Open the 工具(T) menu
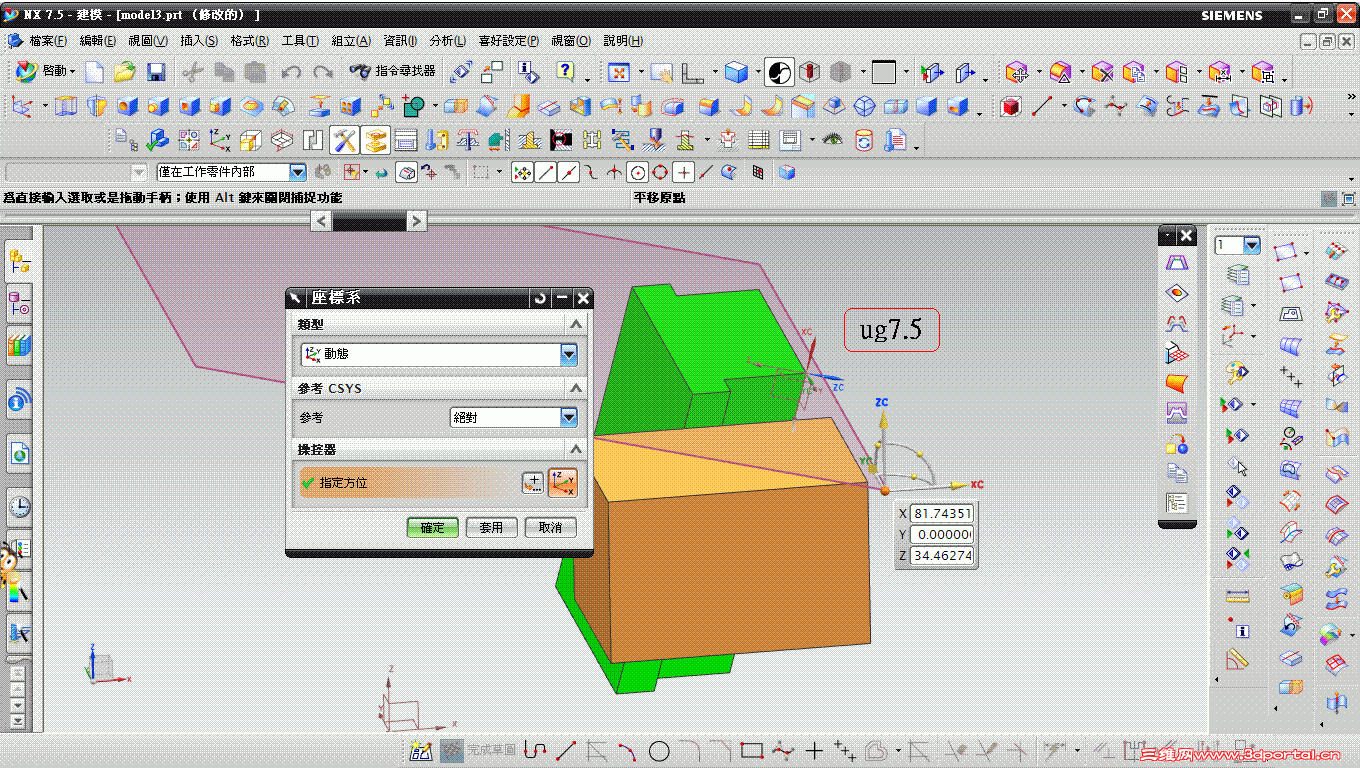This screenshot has height=768, width=1360. point(300,41)
